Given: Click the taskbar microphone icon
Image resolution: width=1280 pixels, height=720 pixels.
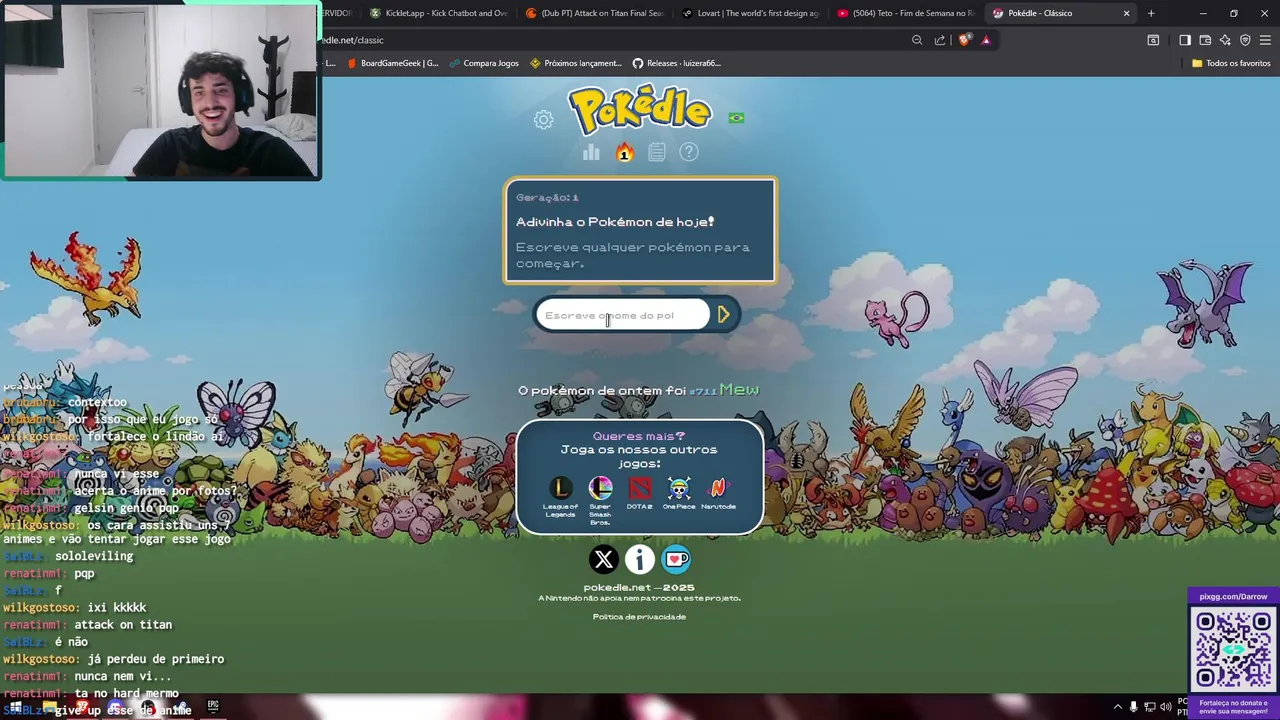Looking at the screenshot, I should (x=1134, y=707).
